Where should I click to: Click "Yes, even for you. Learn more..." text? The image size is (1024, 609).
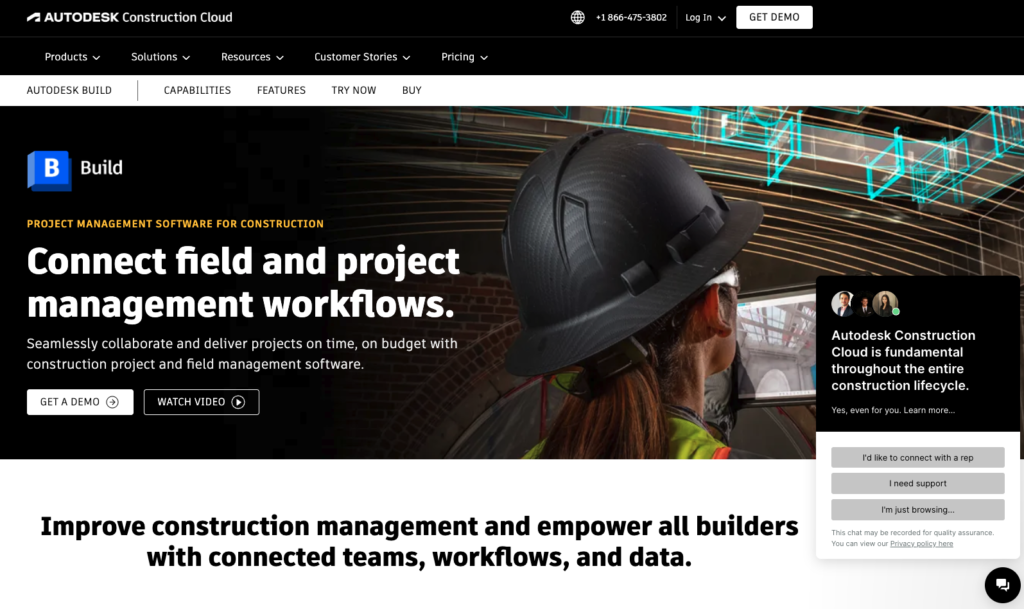(x=893, y=410)
